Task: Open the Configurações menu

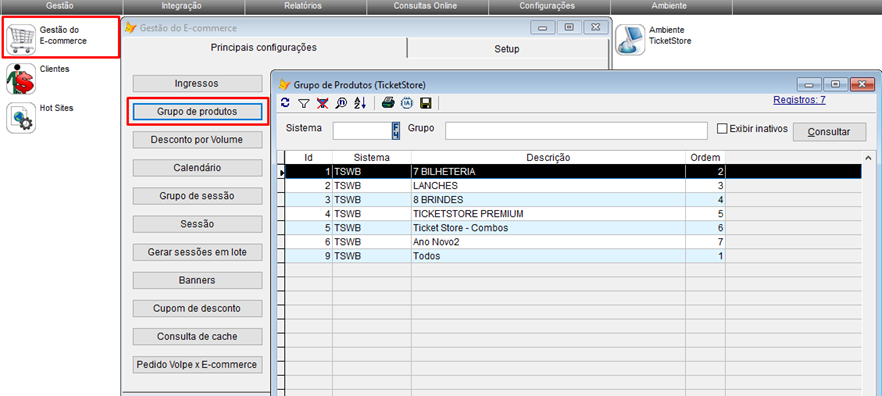Action: click(547, 6)
